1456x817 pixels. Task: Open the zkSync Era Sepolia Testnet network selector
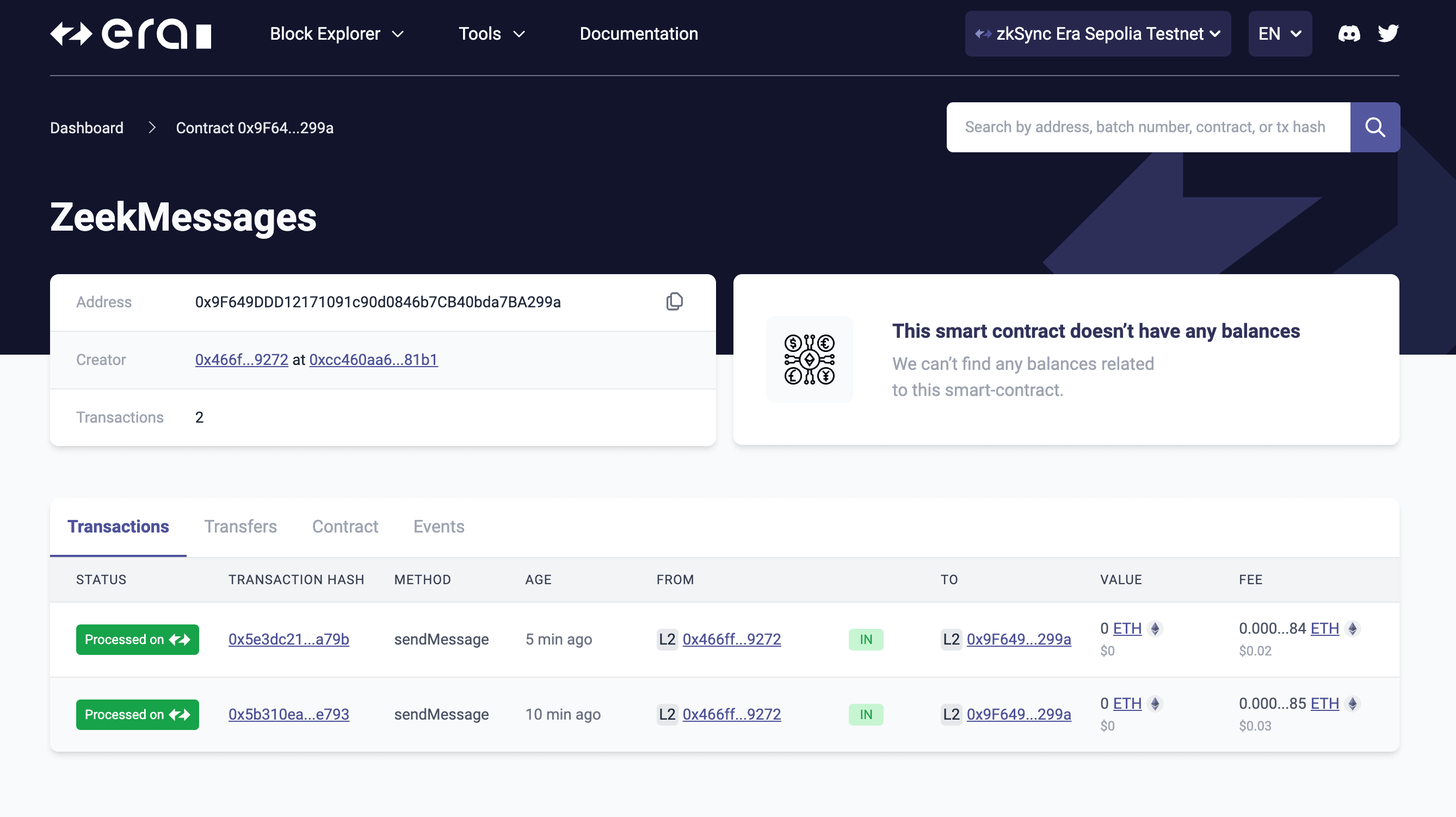(1097, 33)
